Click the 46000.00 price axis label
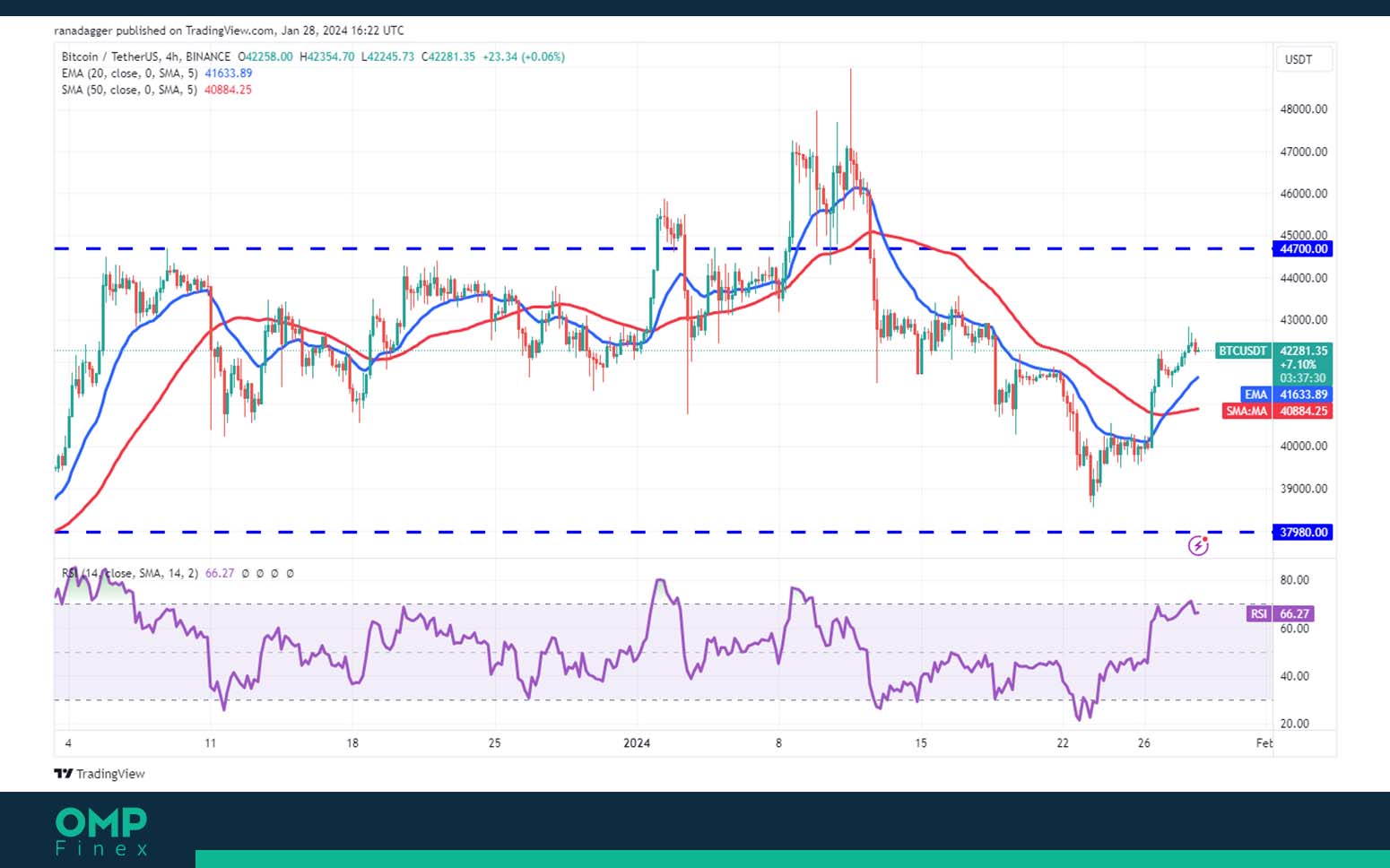This screenshot has width=1390, height=868. click(x=1303, y=194)
